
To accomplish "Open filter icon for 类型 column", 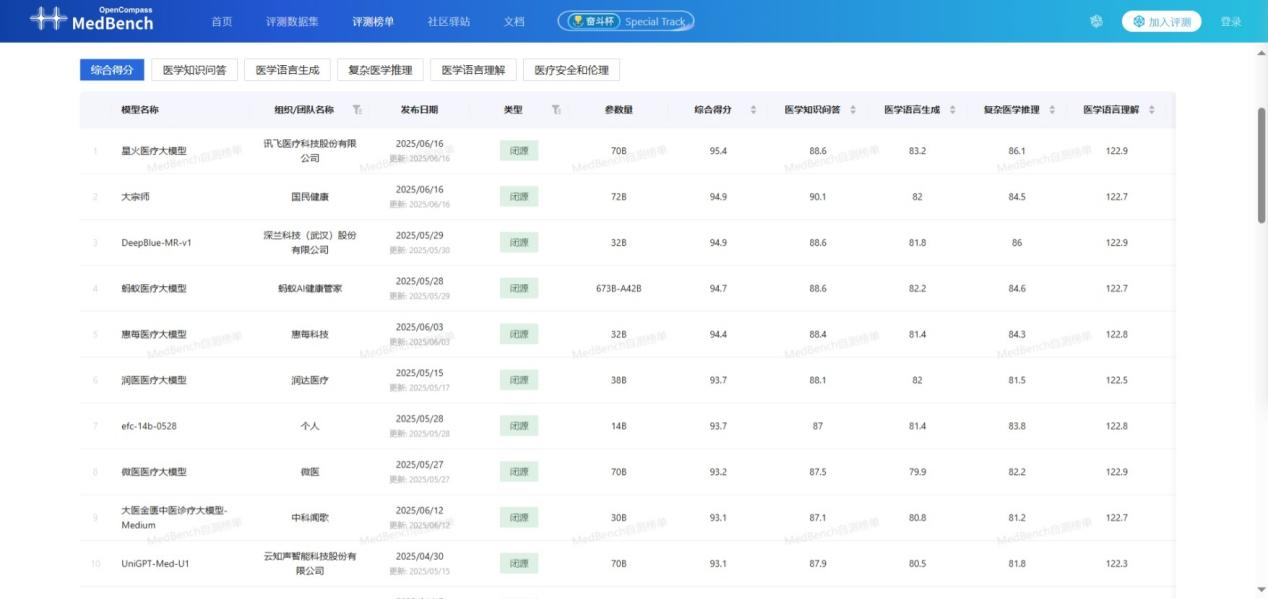I will (556, 110).
